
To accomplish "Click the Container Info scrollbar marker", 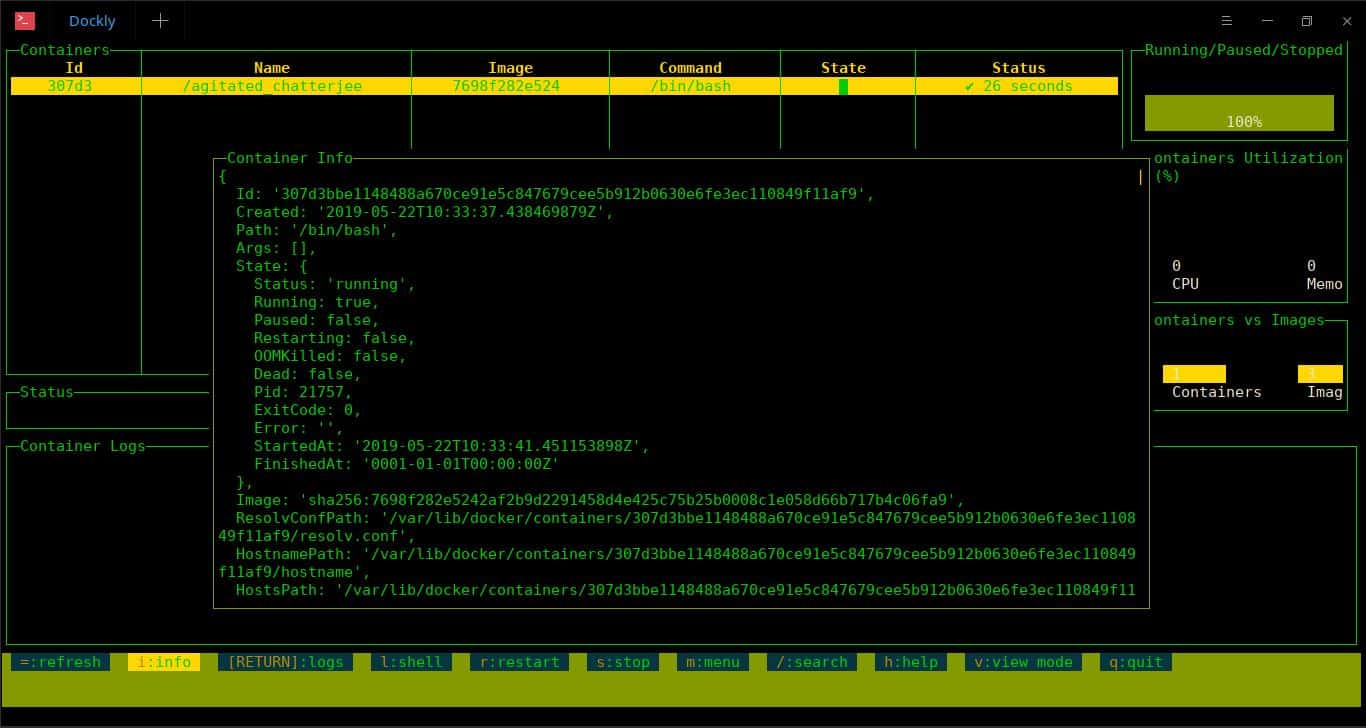I will pyautogui.click(x=1140, y=176).
